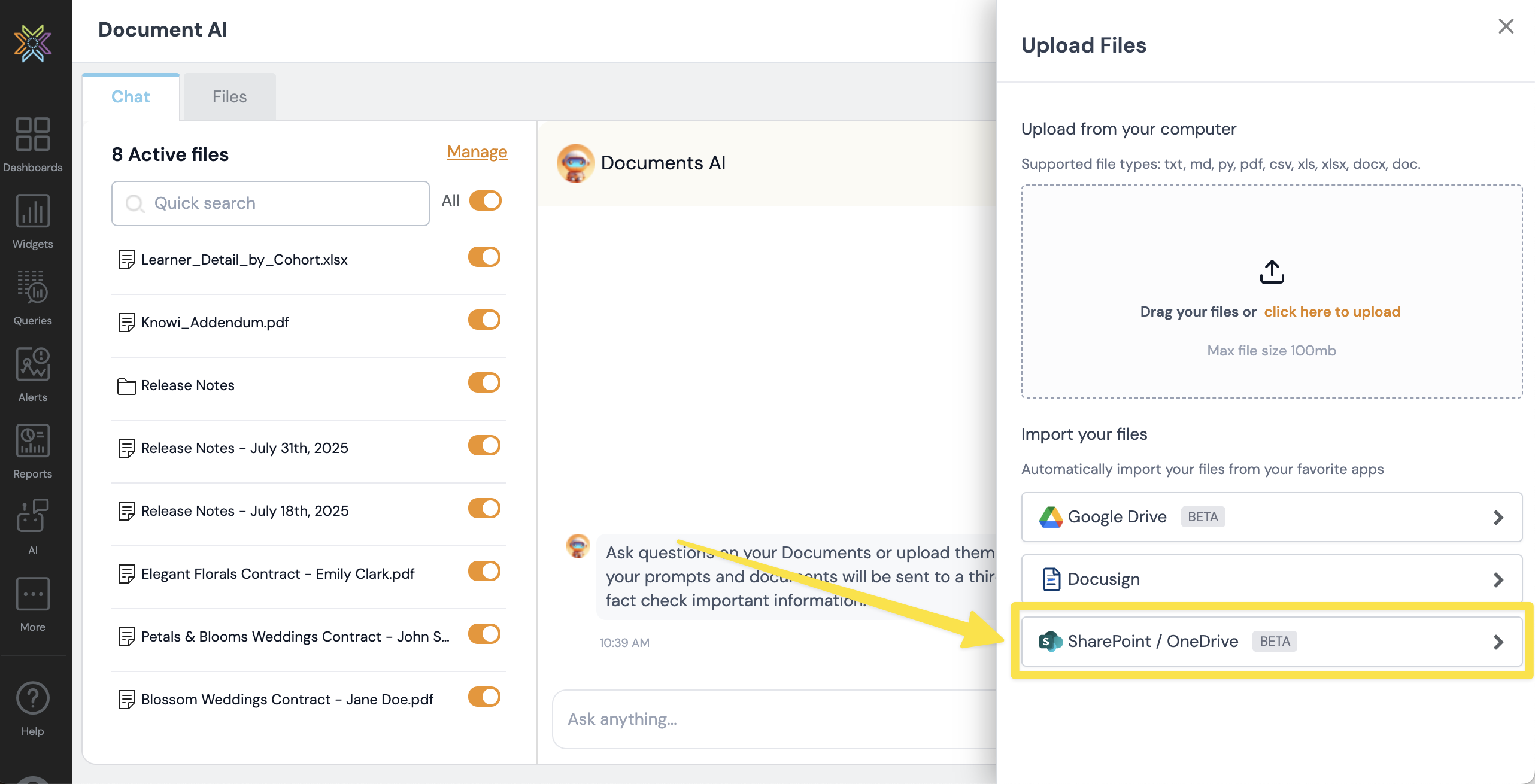Click the AI robot sidebar icon
Screen dimensions: 1535x784
point(32,516)
